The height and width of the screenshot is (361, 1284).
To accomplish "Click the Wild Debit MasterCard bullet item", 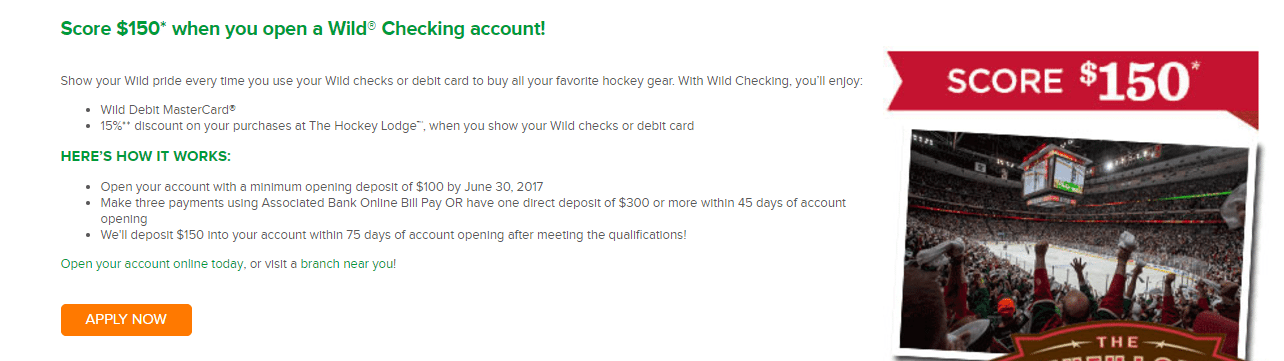I will [x=168, y=109].
